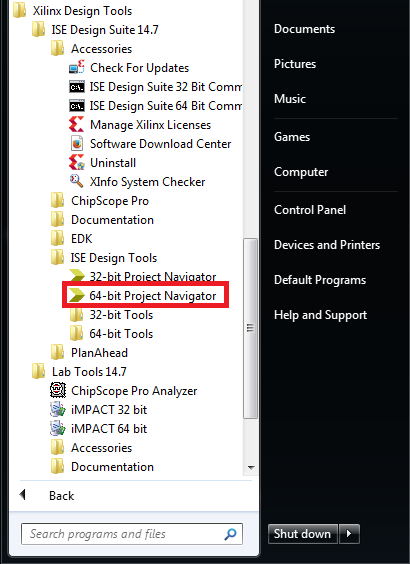Open the Shut down options arrow
The image size is (410, 564).
(349, 533)
